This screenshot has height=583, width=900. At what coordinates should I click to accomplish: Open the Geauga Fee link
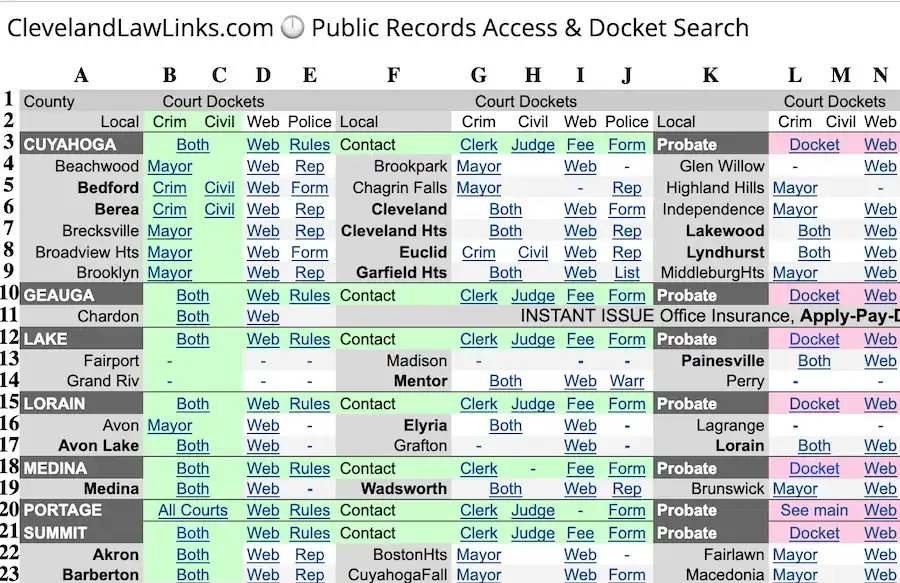(580, 296)
